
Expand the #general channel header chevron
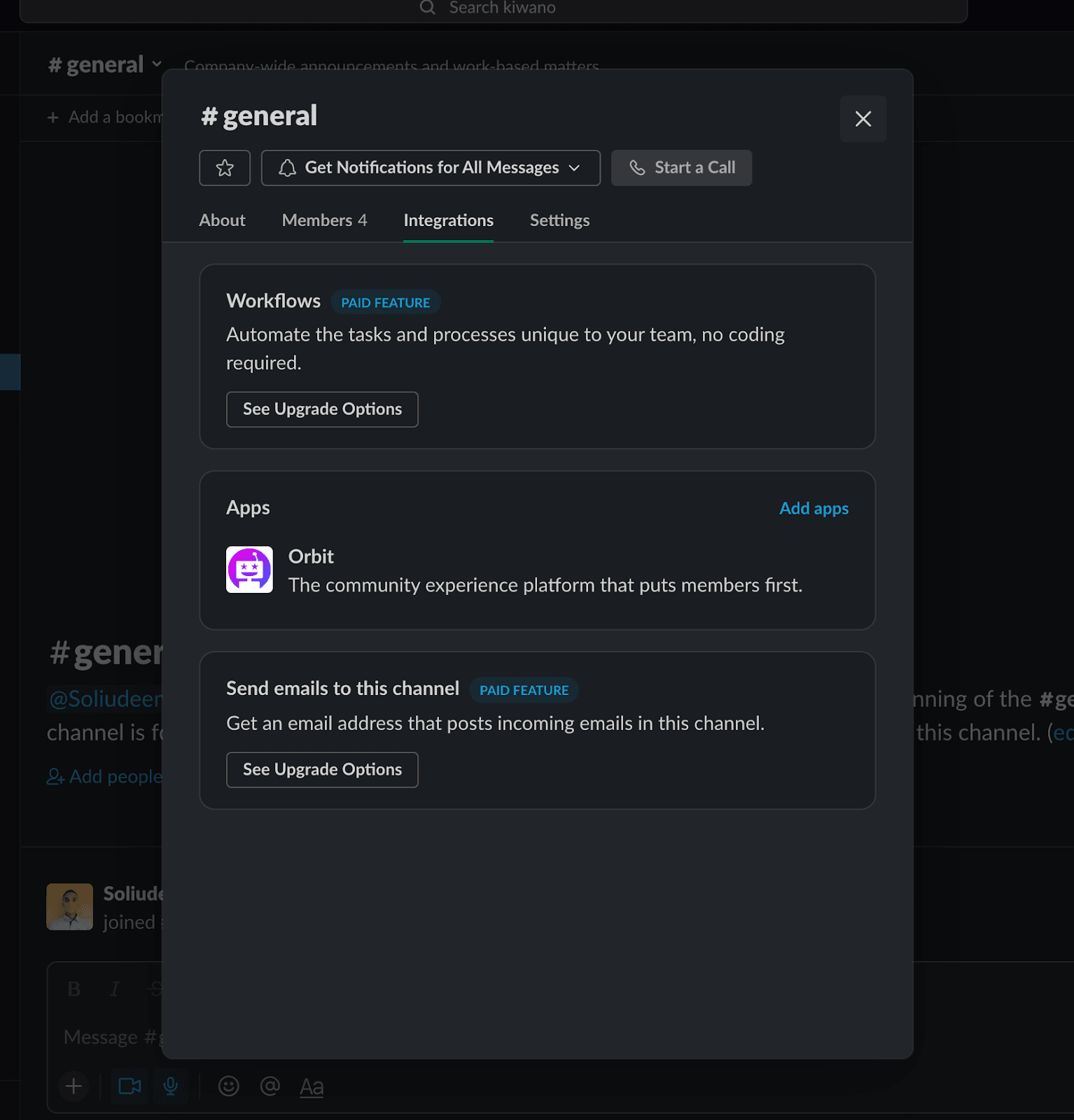[x=157, y=64]
